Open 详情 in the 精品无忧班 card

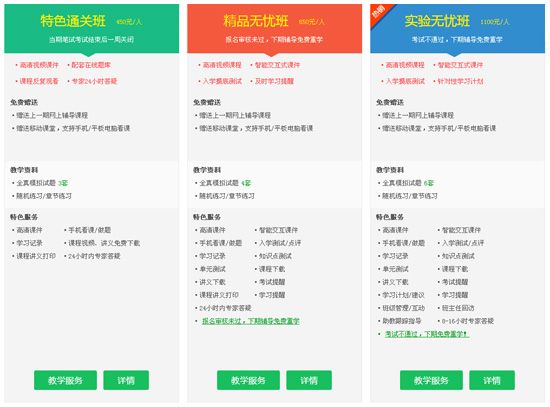tap(309, 380)
